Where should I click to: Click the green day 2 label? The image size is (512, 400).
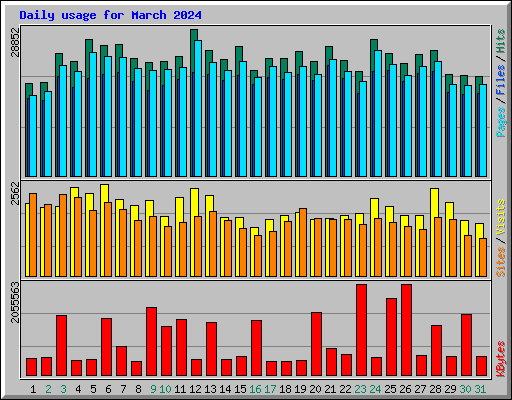(48, 389)
